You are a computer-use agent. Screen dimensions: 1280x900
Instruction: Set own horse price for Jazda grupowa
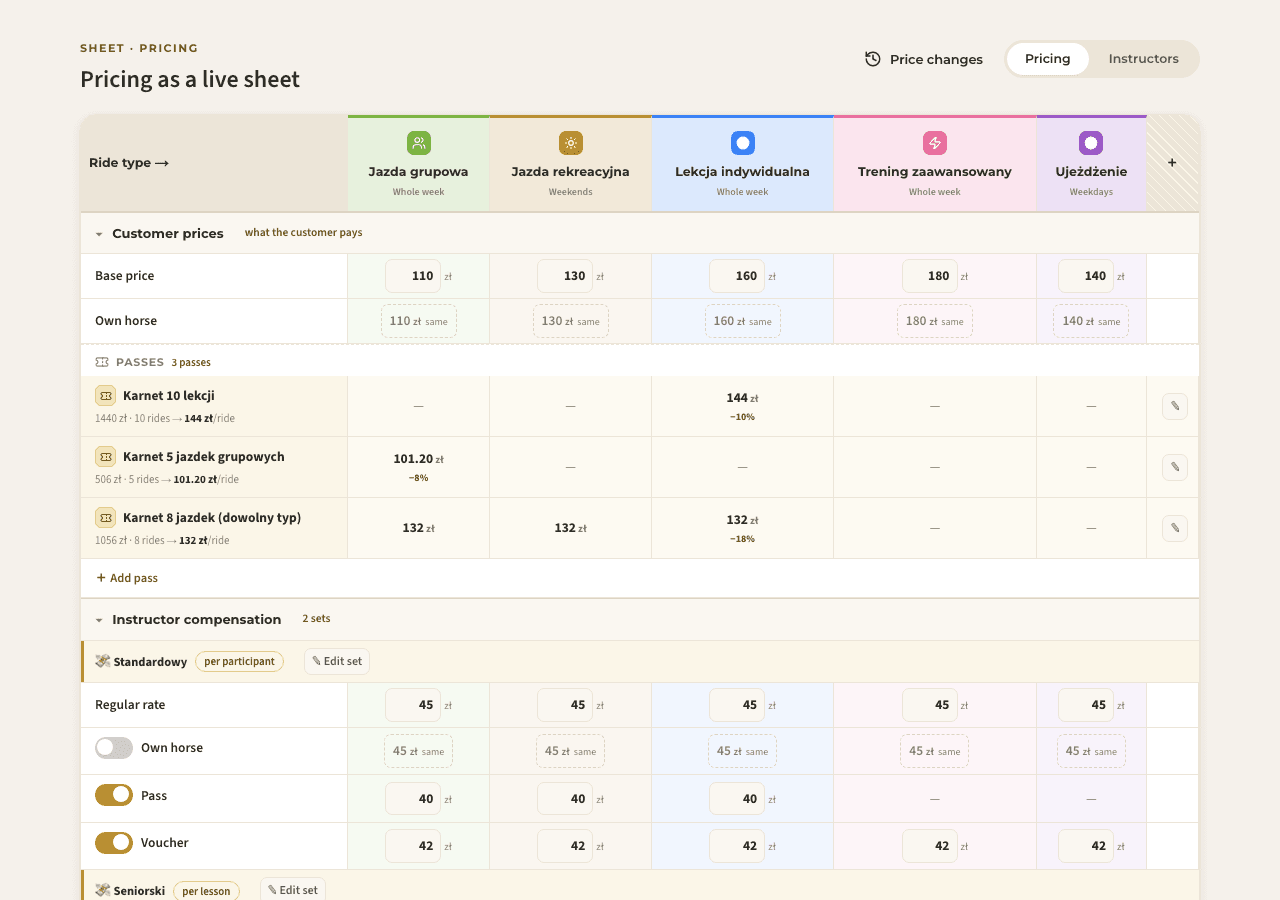click(x=419, y=321)
